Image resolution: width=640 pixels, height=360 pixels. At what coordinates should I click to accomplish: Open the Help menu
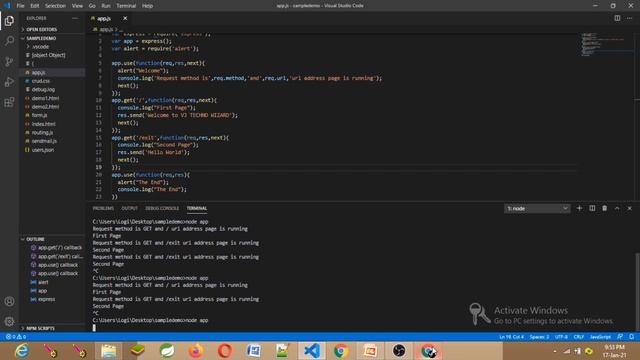point(147,6)
